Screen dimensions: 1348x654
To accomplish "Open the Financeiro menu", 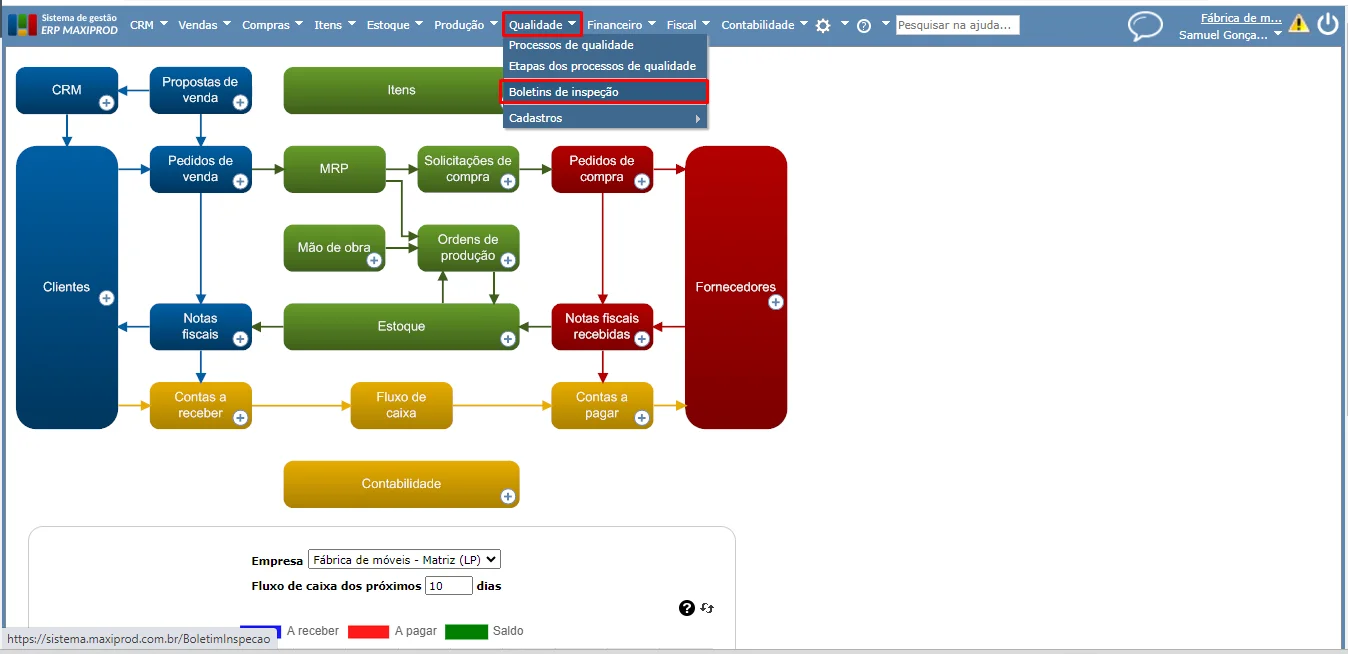I will tap(622, 25).
